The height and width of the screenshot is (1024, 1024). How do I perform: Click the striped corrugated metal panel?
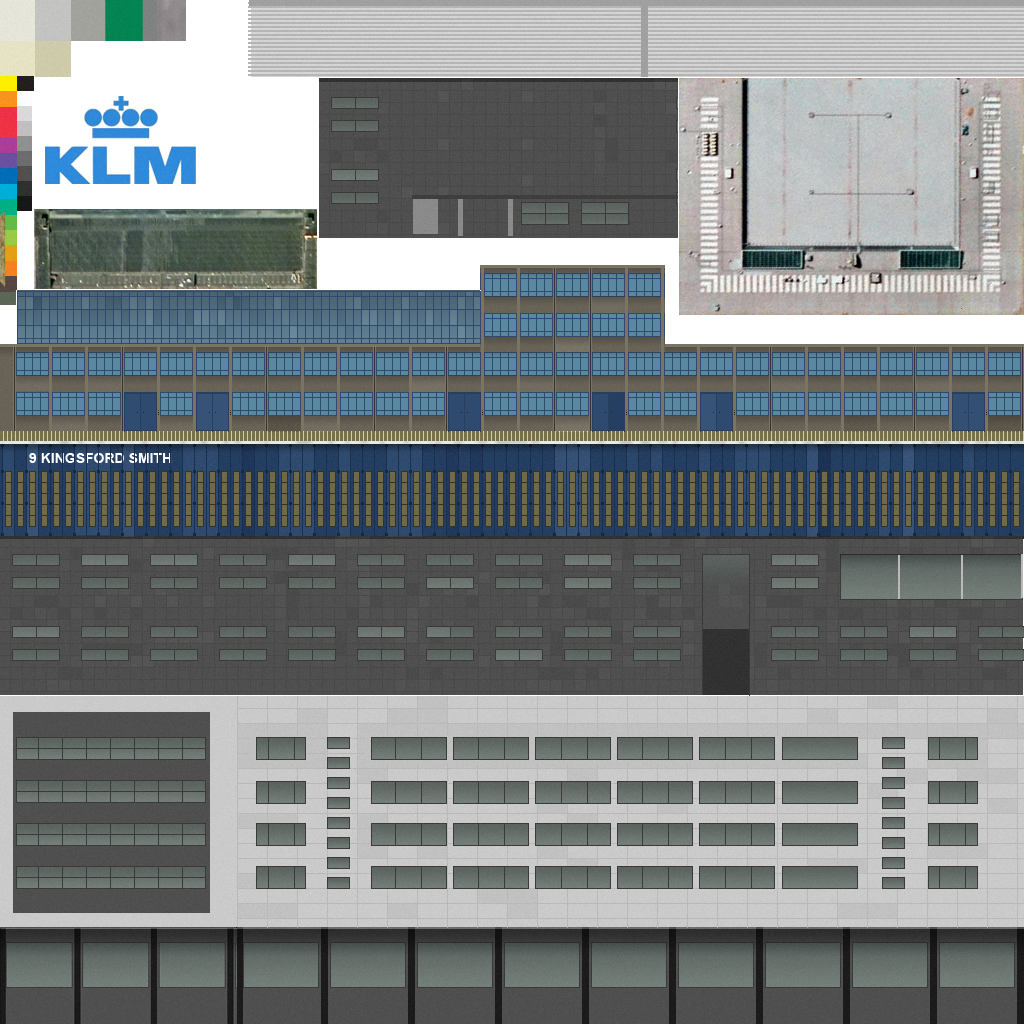coord(635,39)
